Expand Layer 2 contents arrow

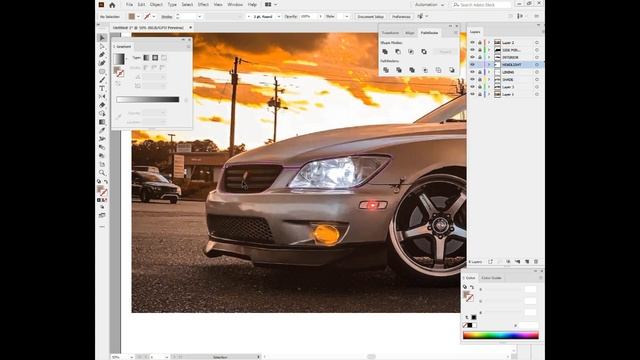click(x=489, y=42)
